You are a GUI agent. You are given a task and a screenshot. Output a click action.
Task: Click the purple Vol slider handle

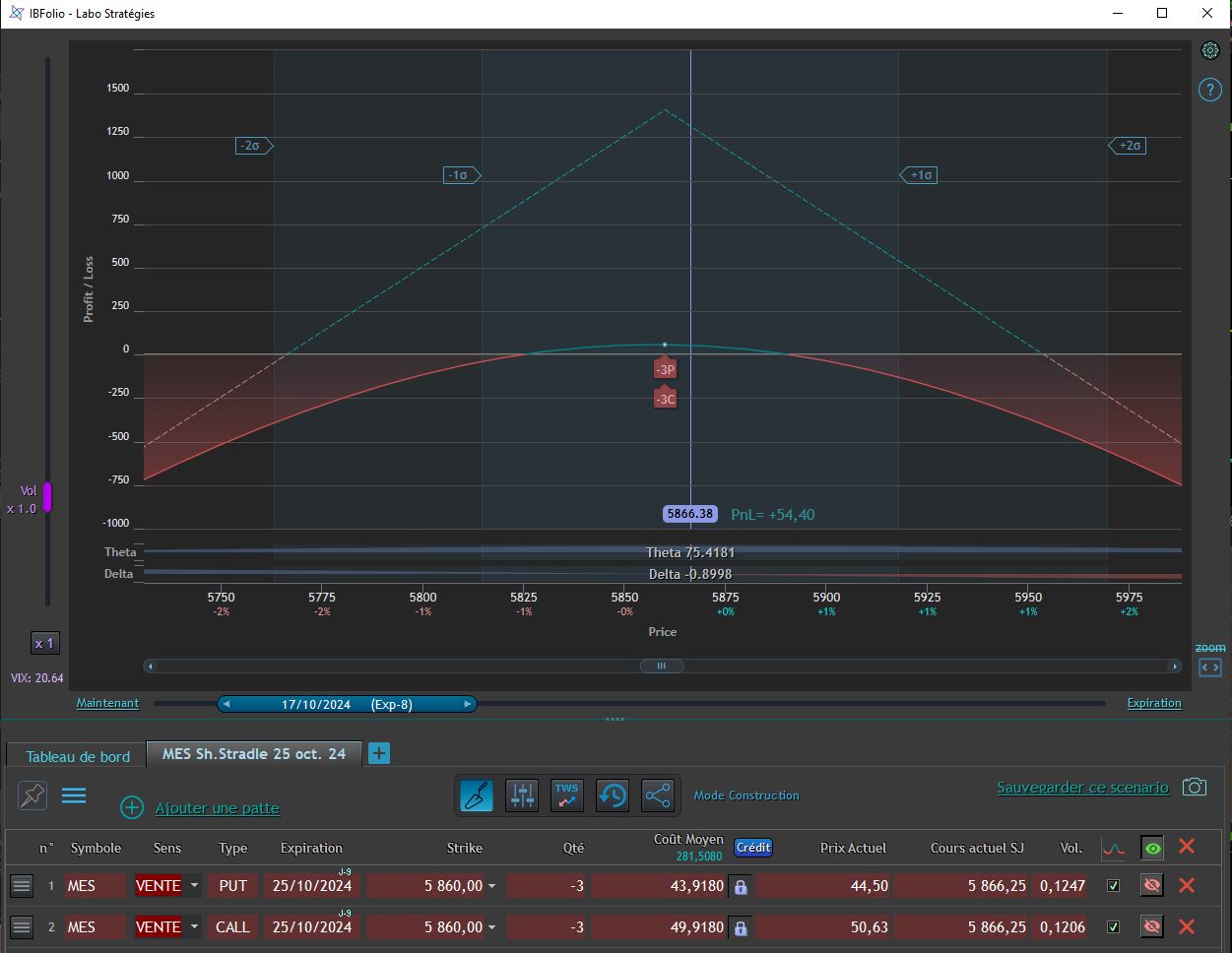pos(46,497)
